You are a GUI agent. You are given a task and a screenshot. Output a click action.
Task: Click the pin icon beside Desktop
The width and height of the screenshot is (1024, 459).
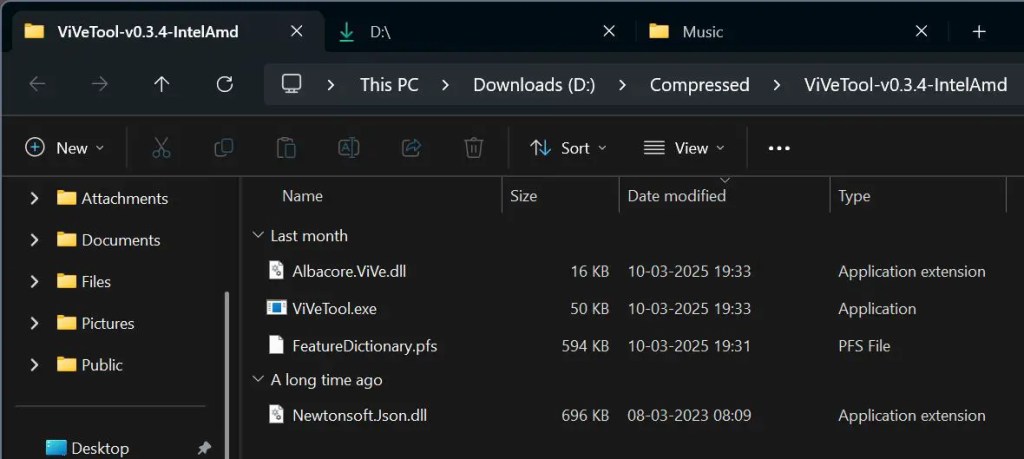click(x=204, y=449)
